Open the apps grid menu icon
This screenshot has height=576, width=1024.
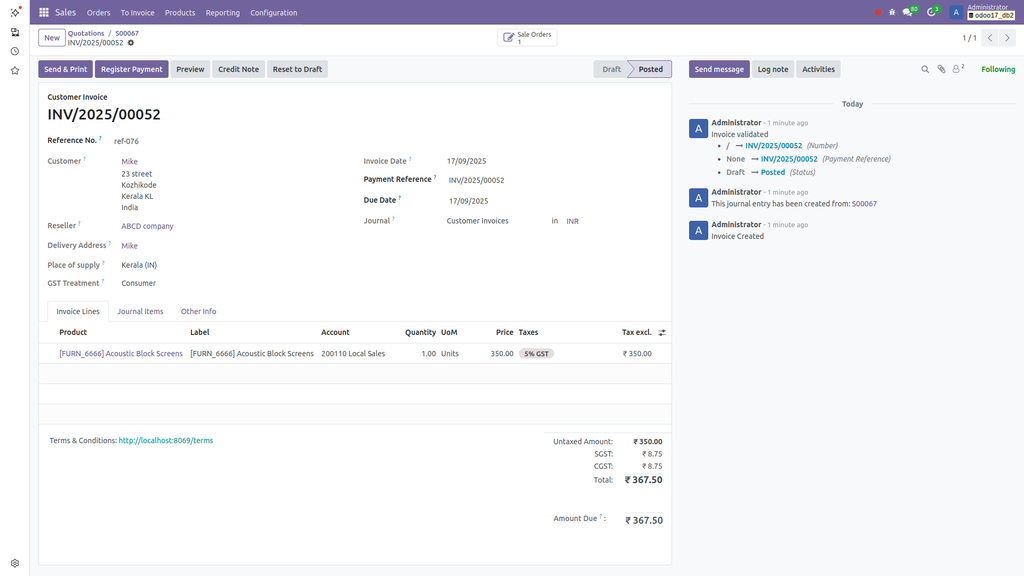[42, 12]
